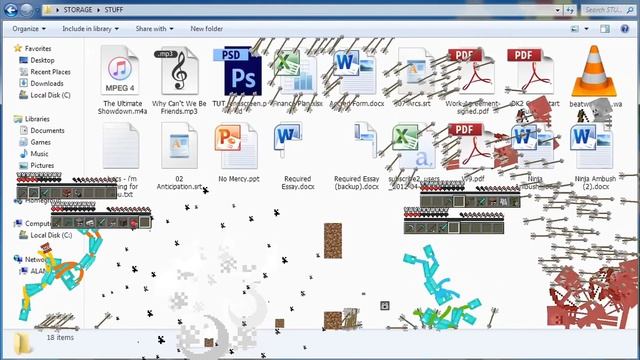
Task: Select the Finance Plan Excel file icon
Action: [296, 72]
